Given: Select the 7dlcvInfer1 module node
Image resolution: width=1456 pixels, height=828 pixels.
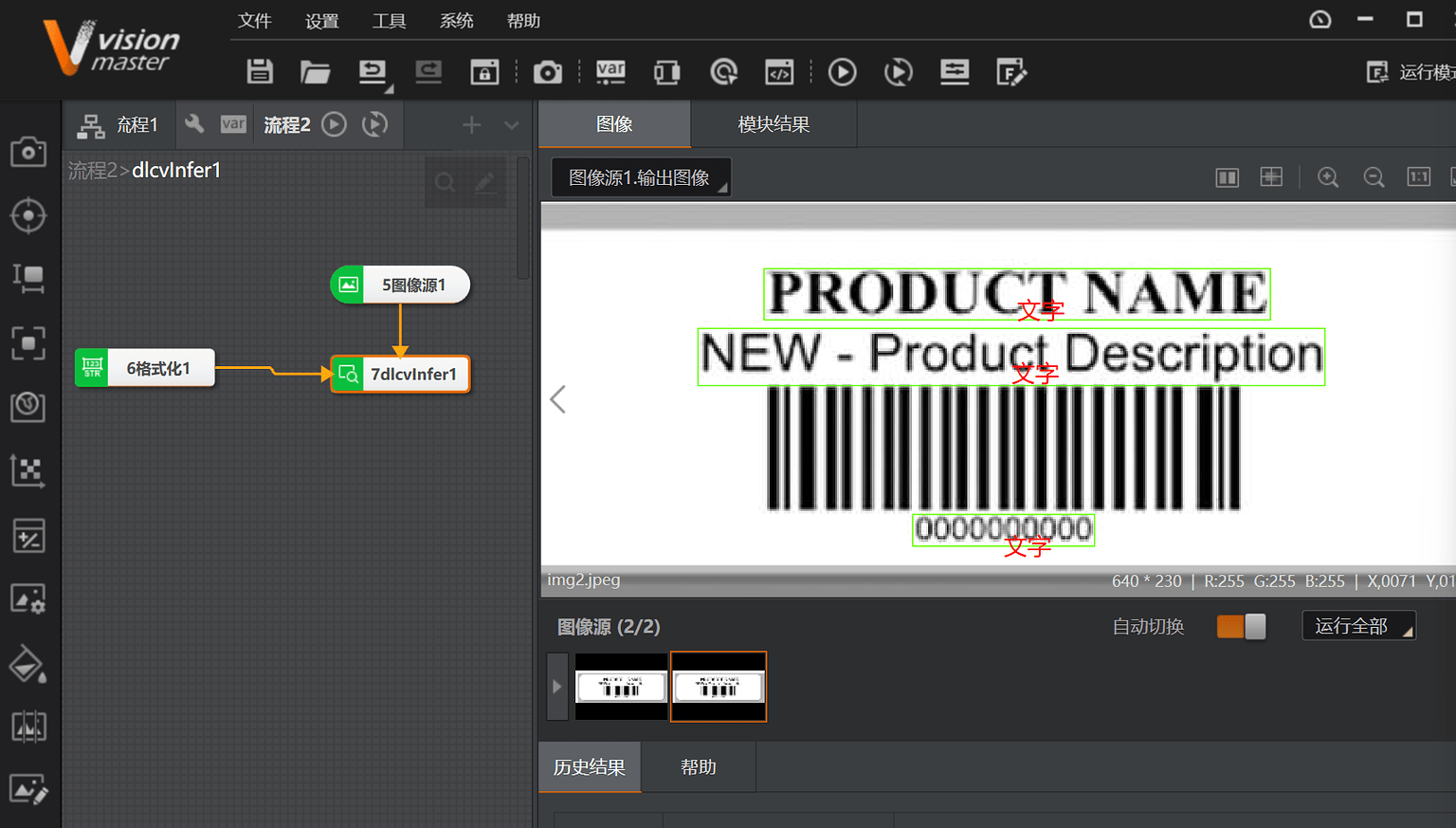Looking at the screenshot, I should tap(401, 374).
